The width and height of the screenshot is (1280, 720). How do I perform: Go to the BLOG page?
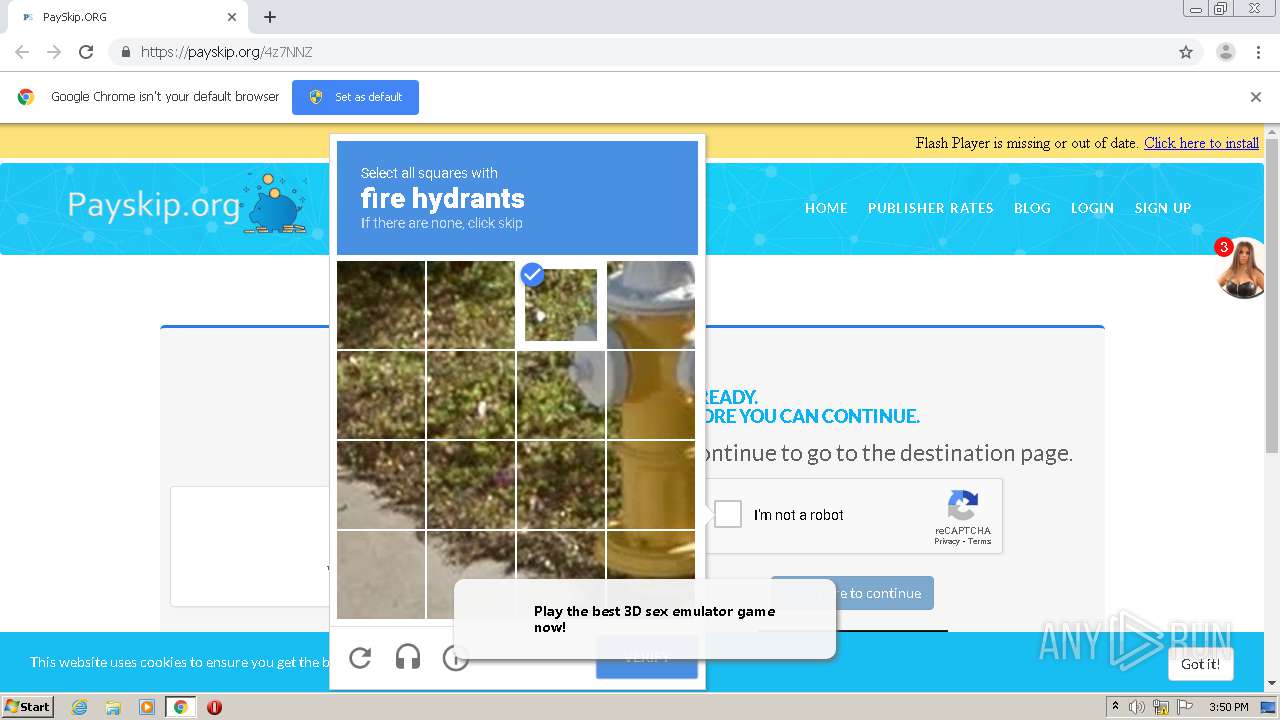1032,208
